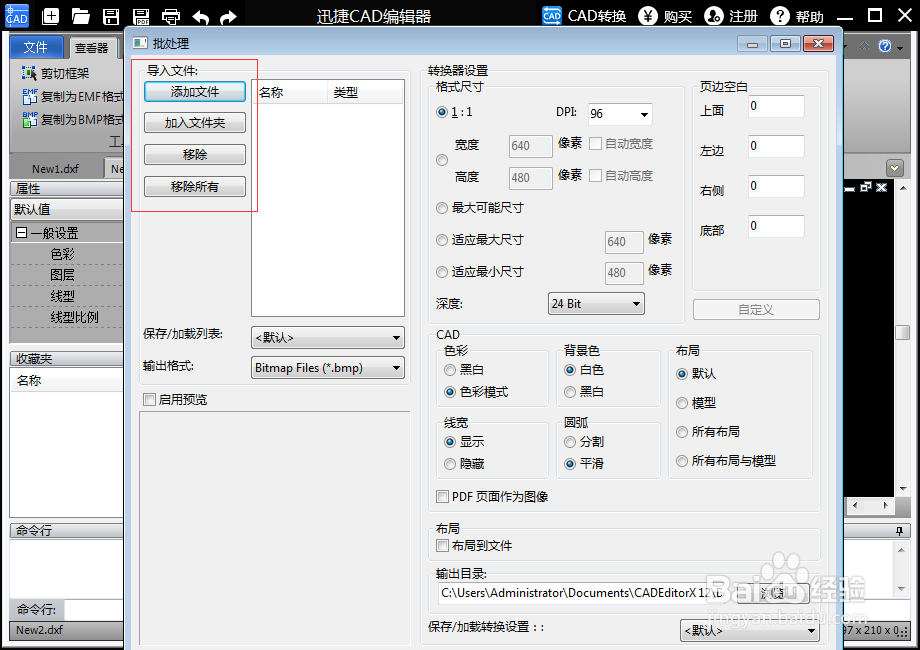Viewport: 920px width, 650px height.
Task: Save the drawing via the save icon
Action: point(110,15)
